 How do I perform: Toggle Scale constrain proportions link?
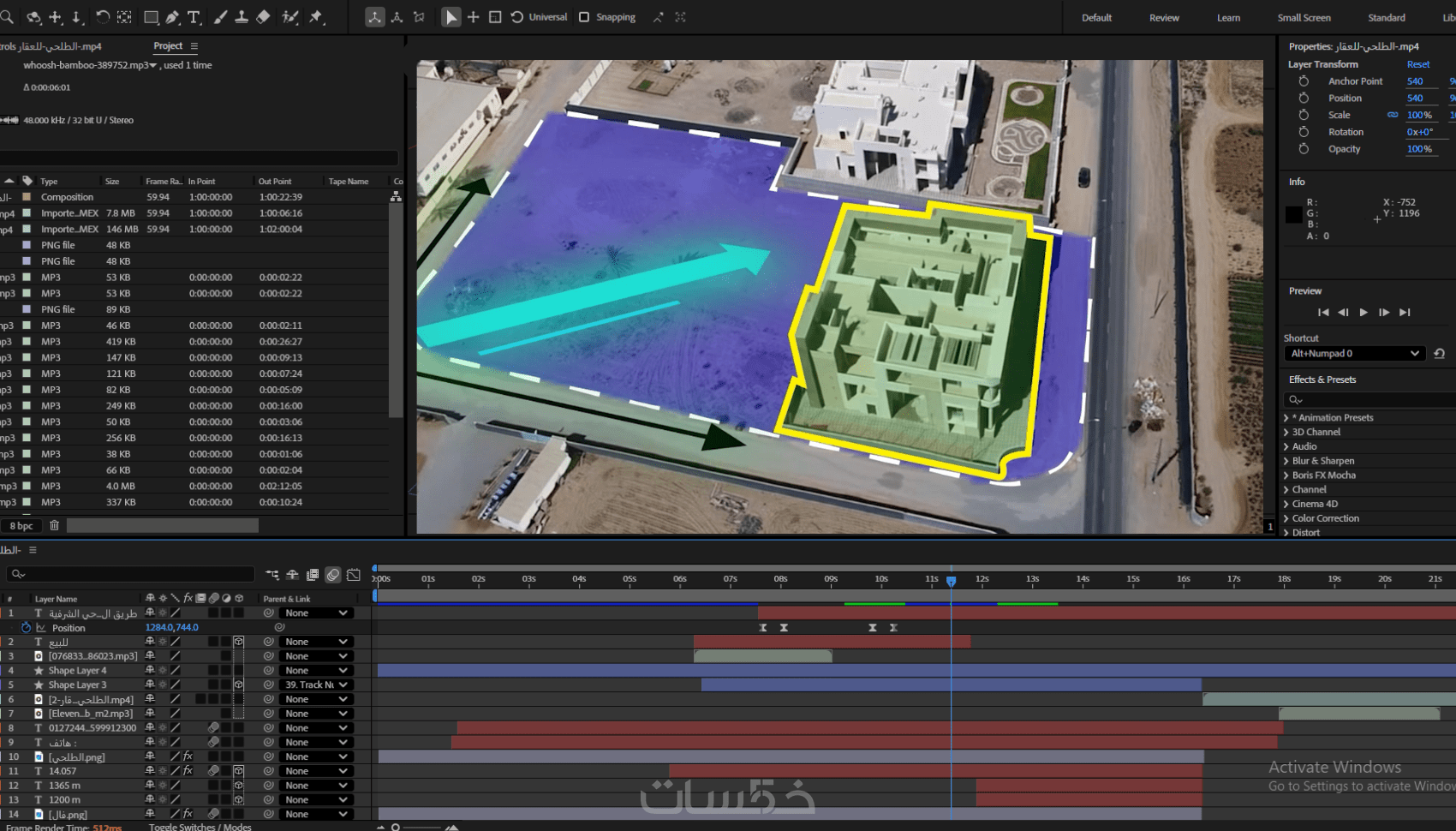(1393, 115)
